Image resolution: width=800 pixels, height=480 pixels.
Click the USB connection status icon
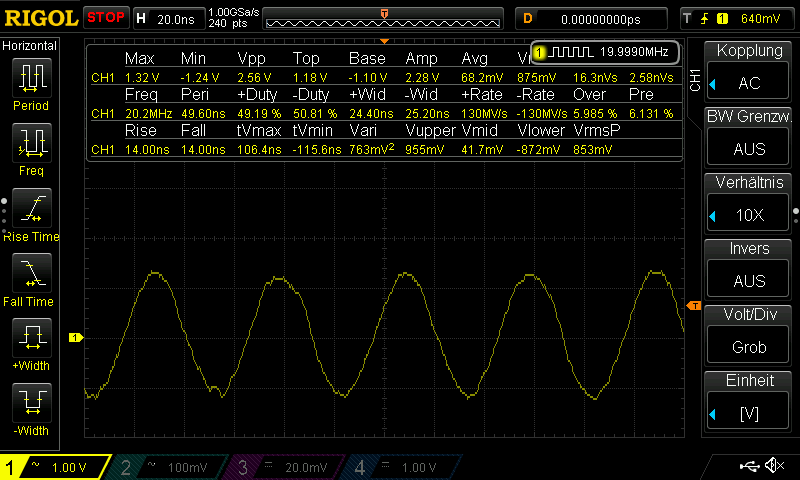pyautogui.click(x=749, y=466)
